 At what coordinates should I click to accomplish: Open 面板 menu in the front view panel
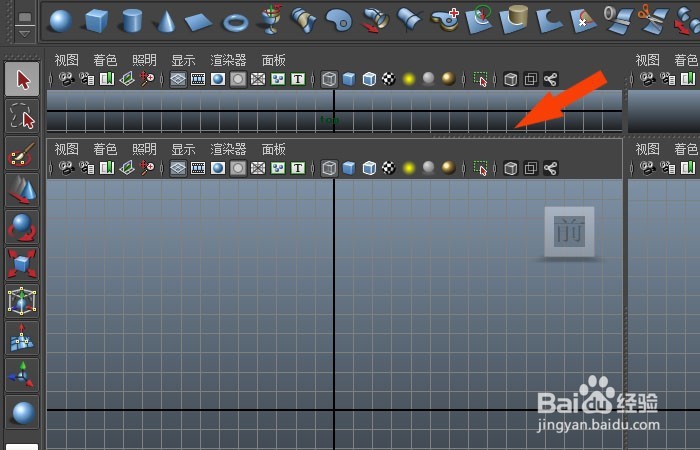[273, 149]
